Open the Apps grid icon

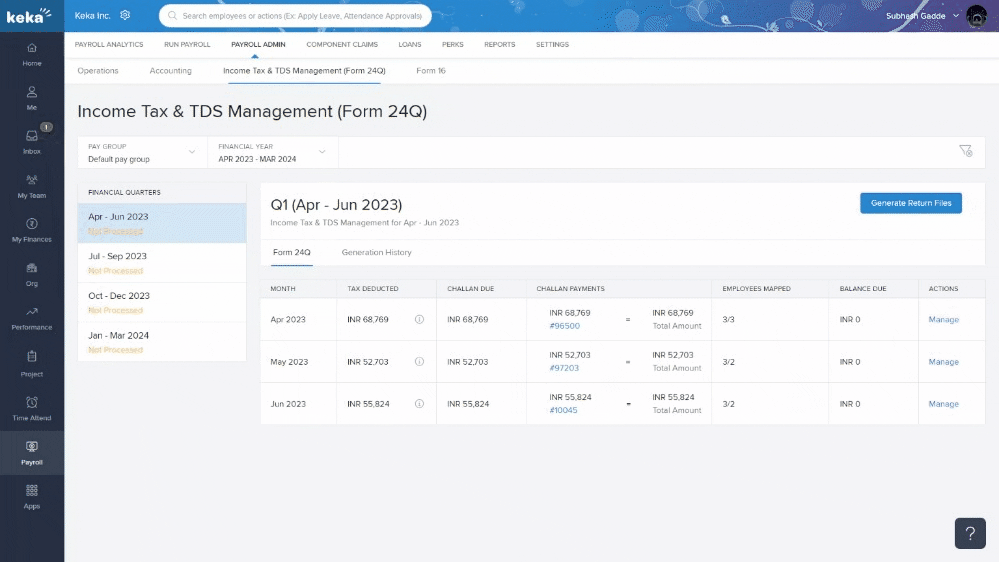[32, 496]
